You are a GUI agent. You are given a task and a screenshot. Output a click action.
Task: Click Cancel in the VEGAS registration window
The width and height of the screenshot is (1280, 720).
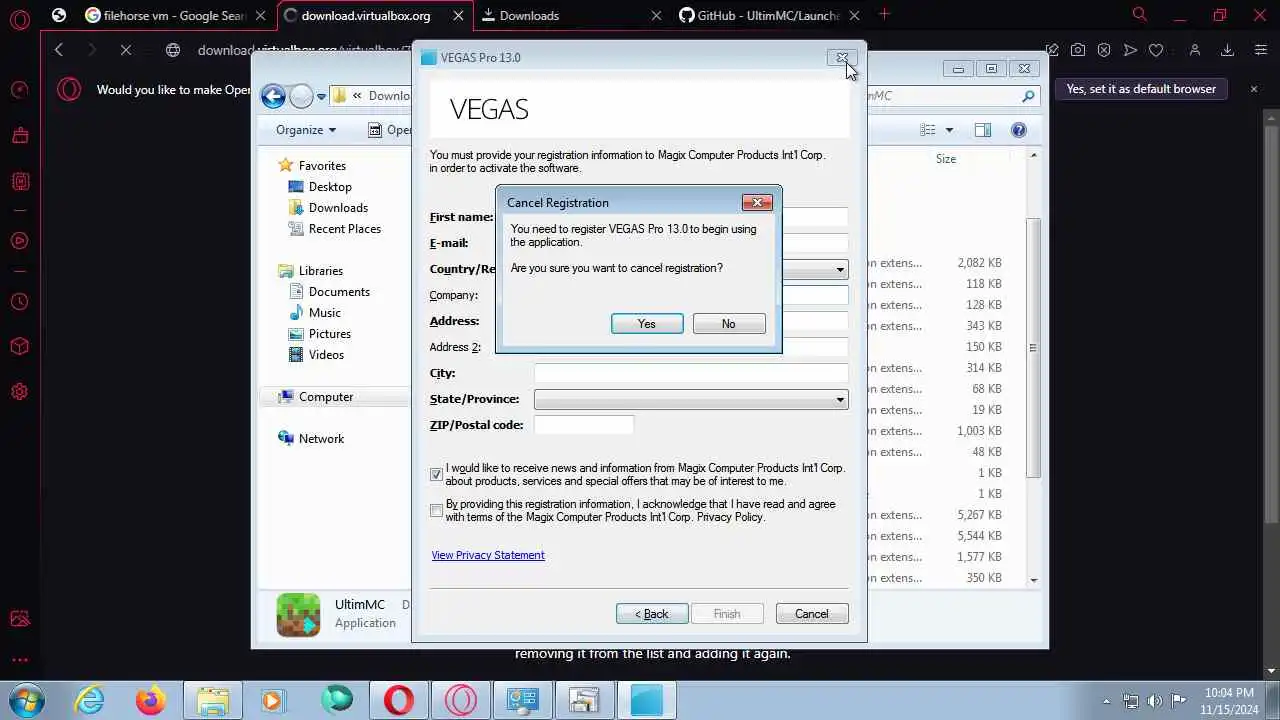coord(812,614)
